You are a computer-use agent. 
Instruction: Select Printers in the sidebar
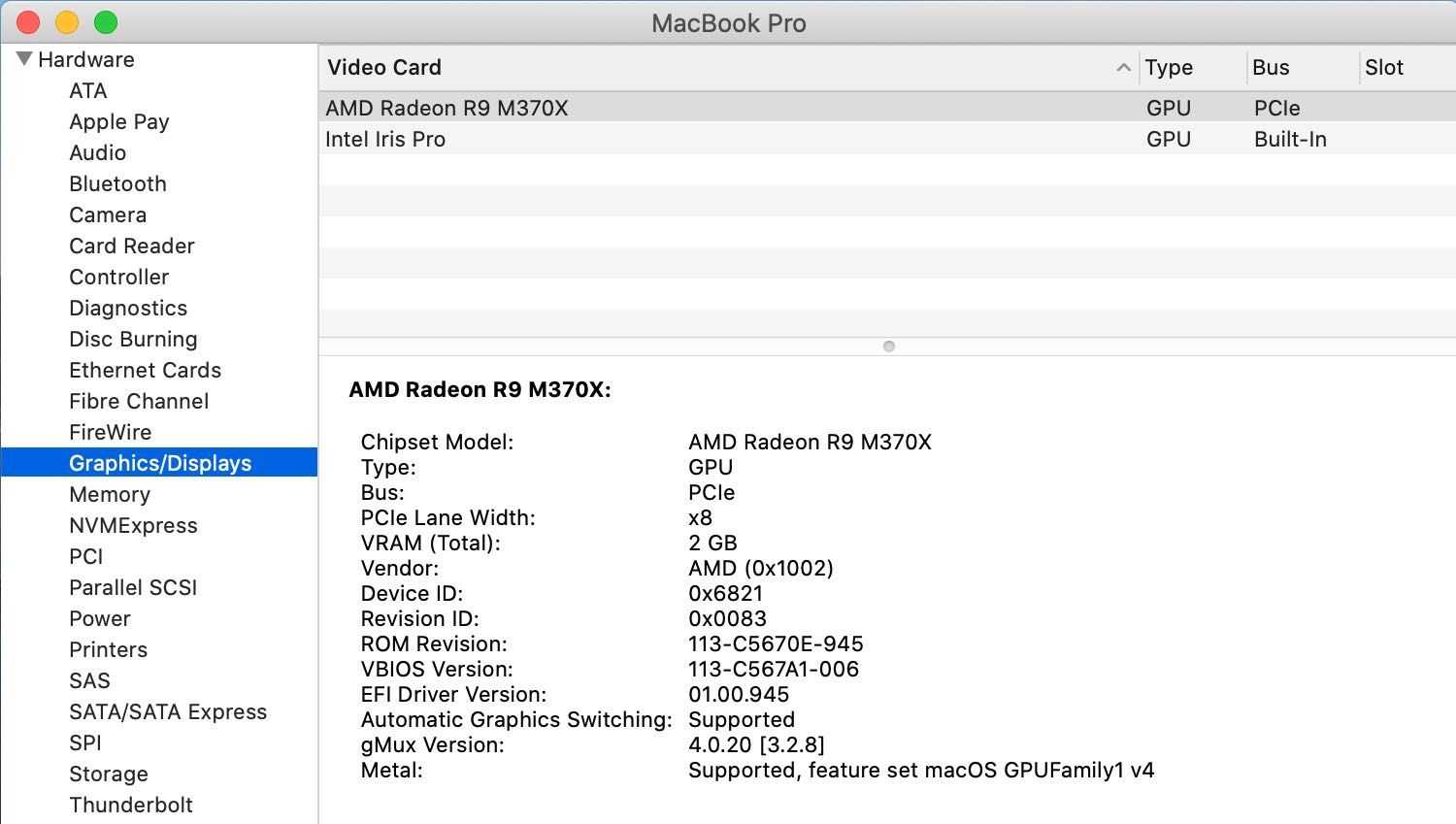tap(108, 649)
